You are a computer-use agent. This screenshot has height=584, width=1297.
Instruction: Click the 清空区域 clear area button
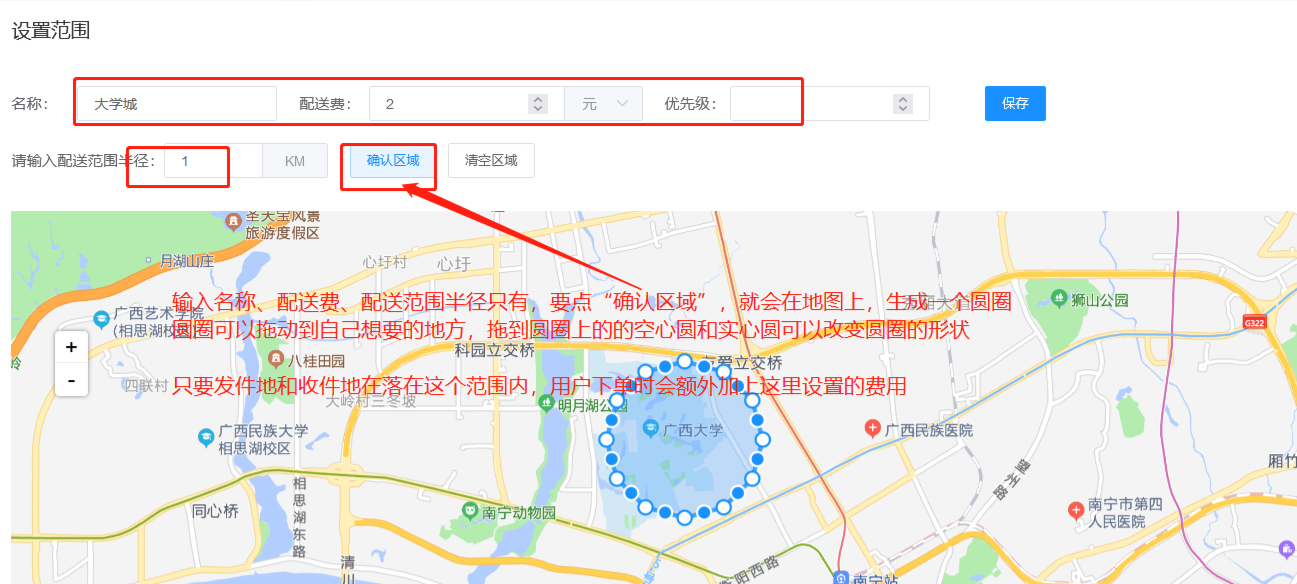click(x=491, y=161)
